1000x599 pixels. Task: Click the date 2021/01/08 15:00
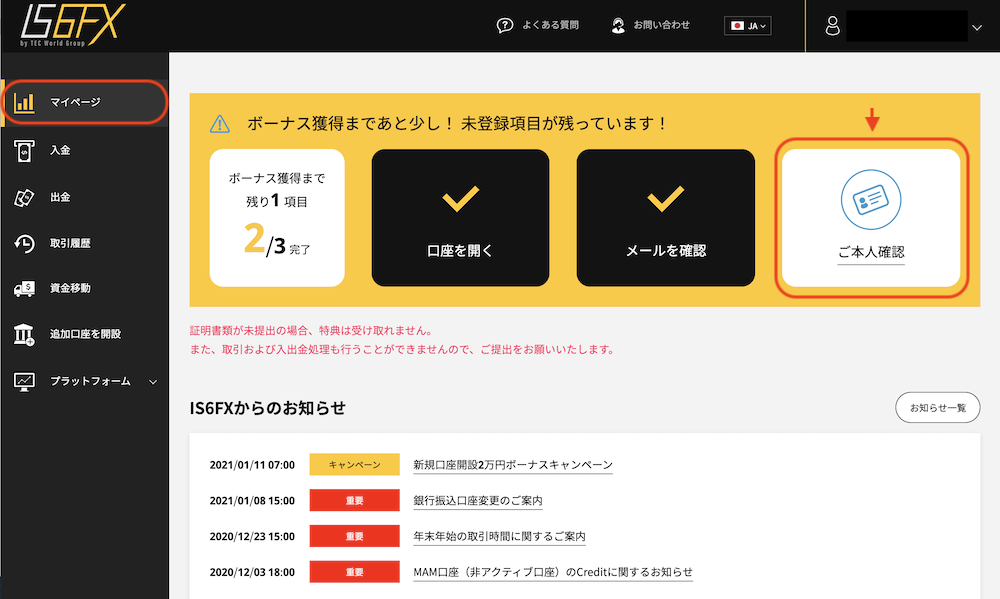coord(253,501)
